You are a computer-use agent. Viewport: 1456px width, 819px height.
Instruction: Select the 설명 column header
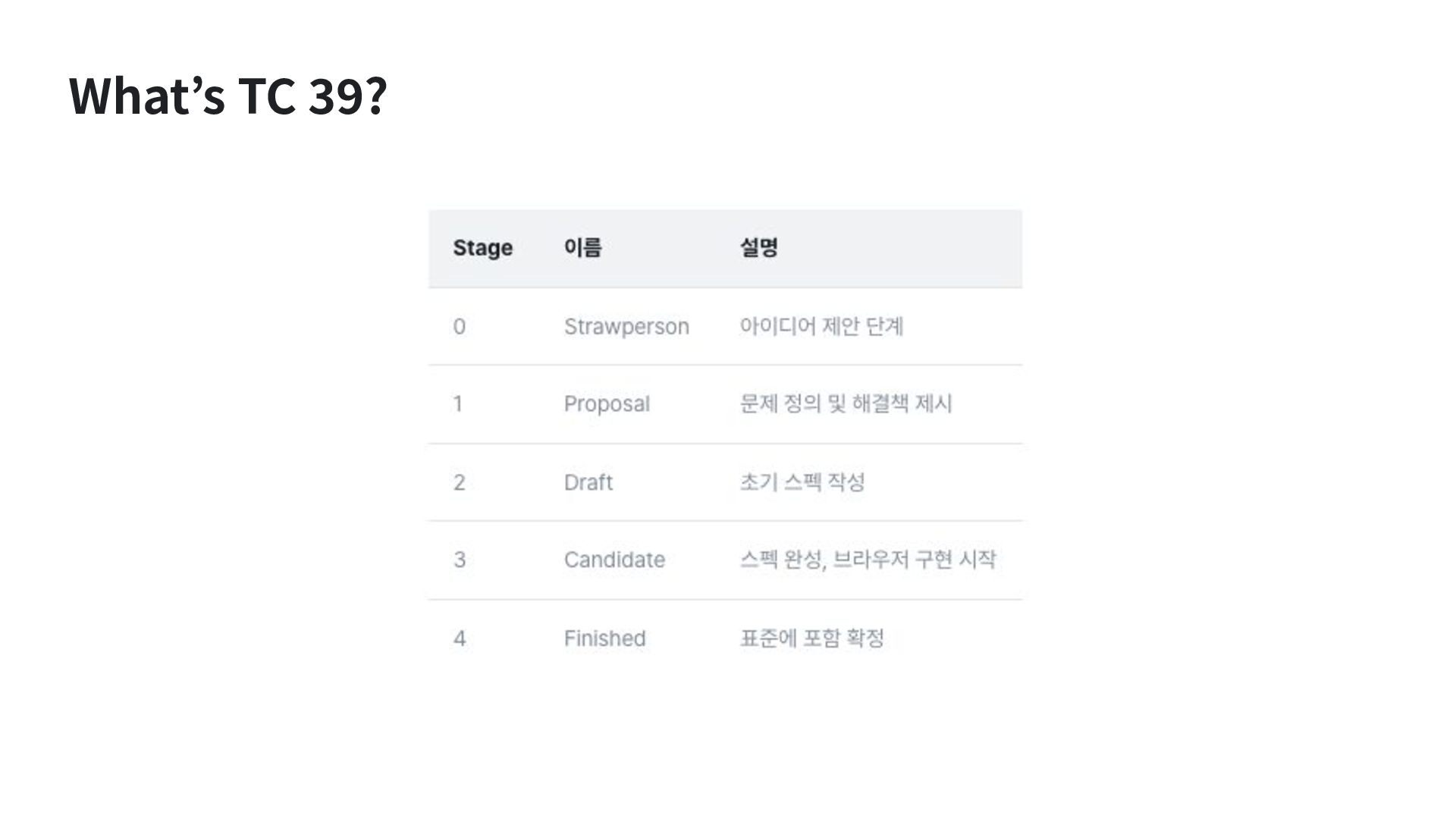click(x=758, y=248)
